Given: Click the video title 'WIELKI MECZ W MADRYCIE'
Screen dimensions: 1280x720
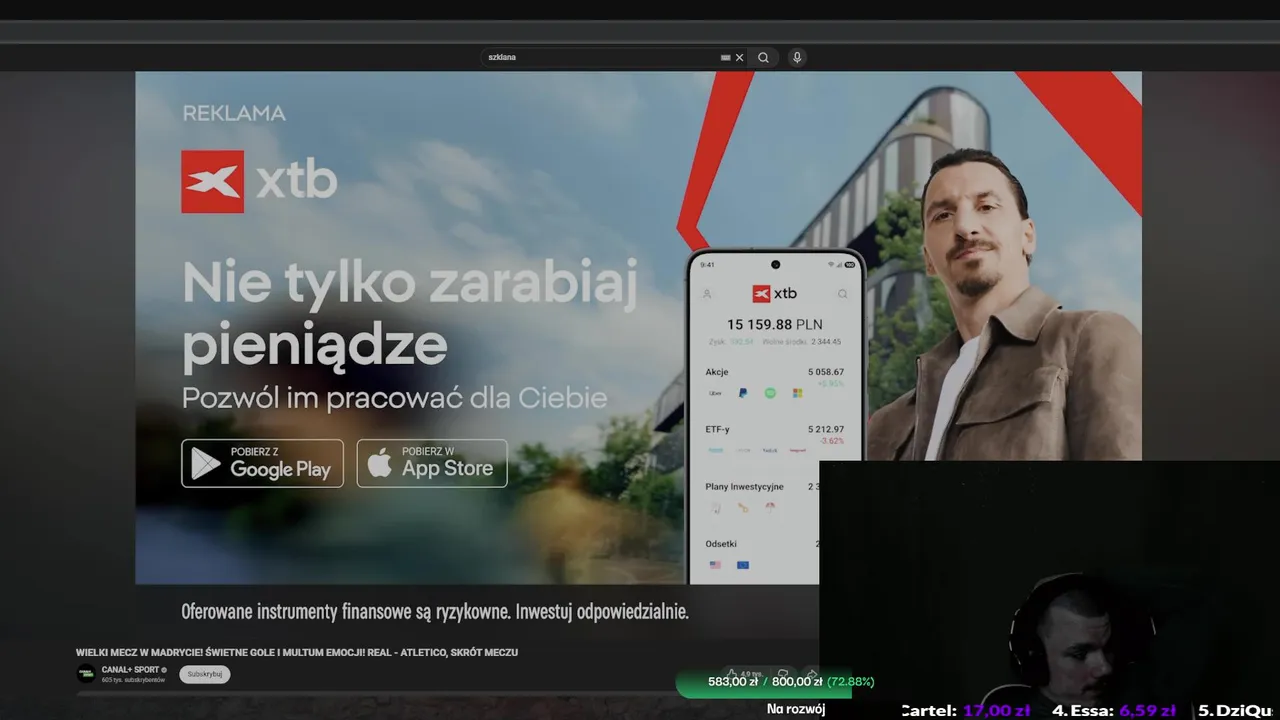Looking at the screenshot, I should 297,652.
